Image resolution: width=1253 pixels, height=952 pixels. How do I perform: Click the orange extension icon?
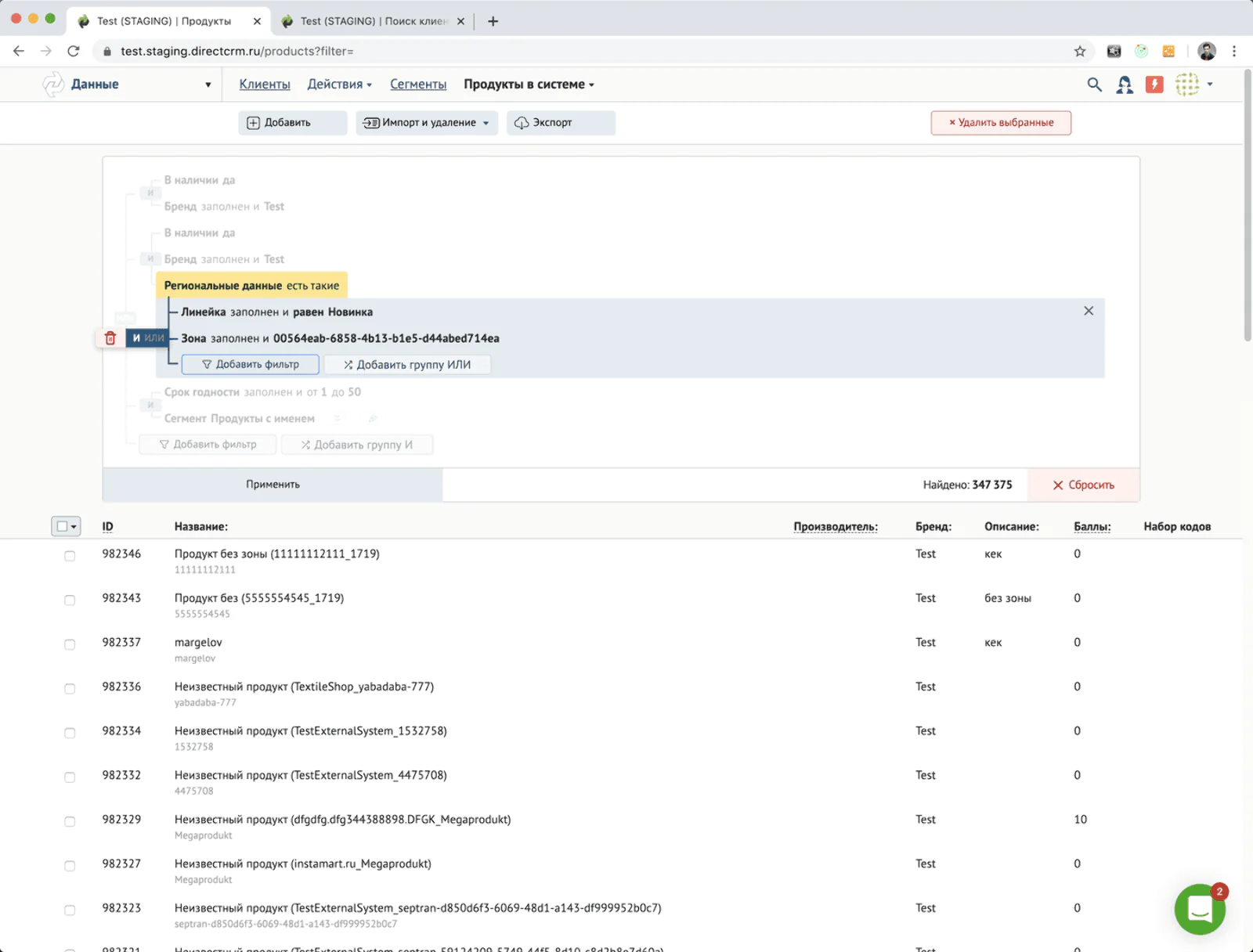pos(1168,51)
